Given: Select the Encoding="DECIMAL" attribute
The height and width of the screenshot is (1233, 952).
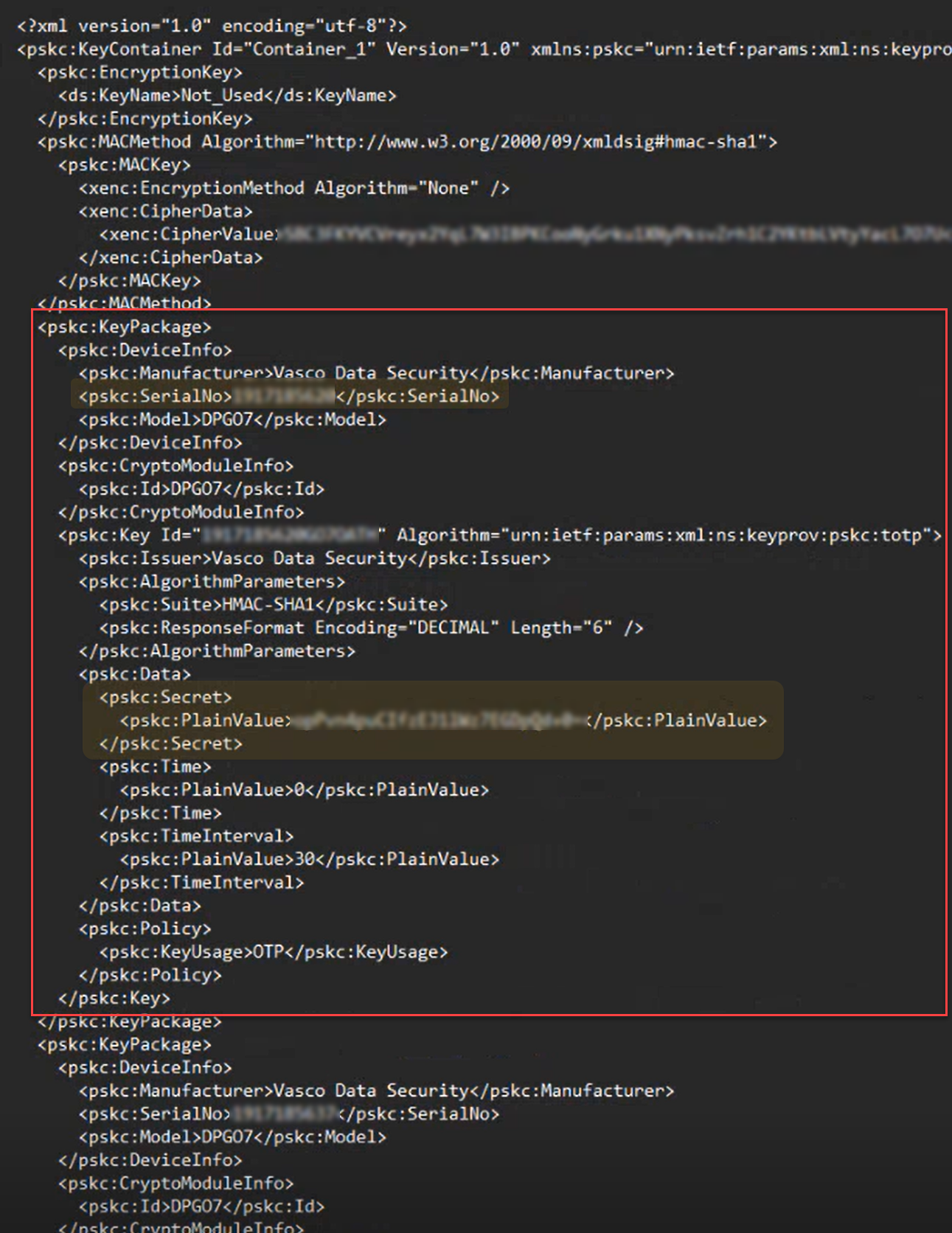Looking at the screenshot, I should [407, 628].
